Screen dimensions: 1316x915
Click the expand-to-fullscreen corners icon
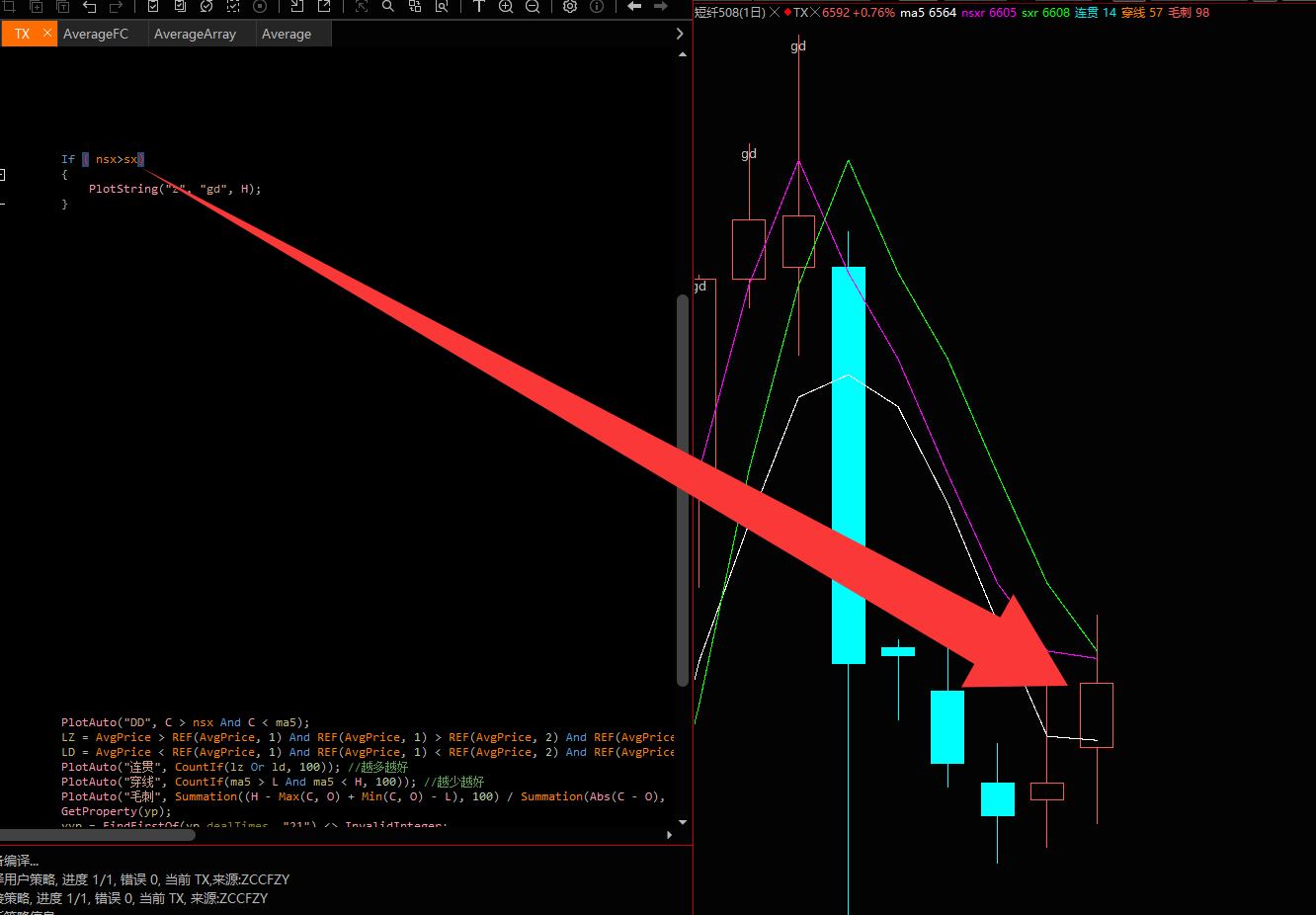point(362,6)
